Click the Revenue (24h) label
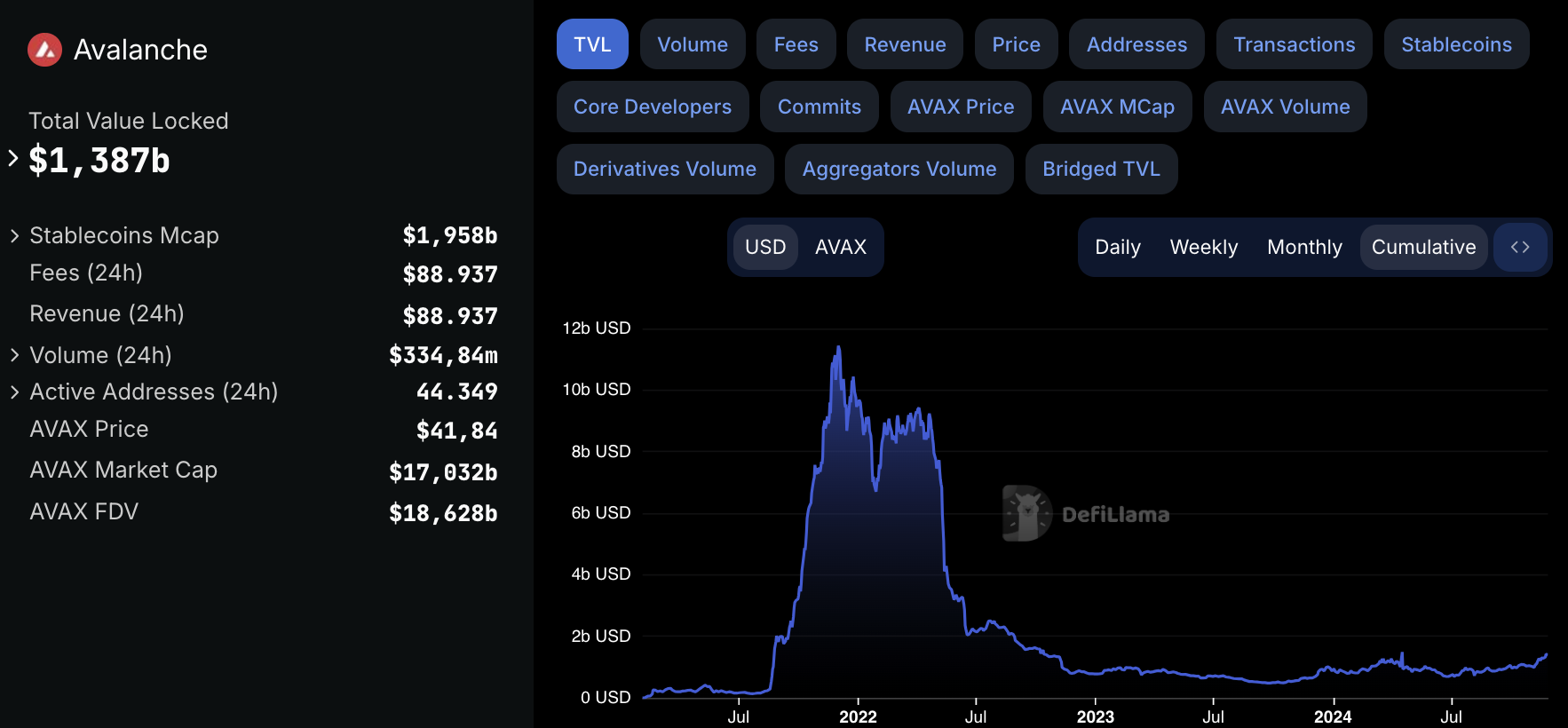This screenshot has width=1568, height=728. [x=107, y=313]
